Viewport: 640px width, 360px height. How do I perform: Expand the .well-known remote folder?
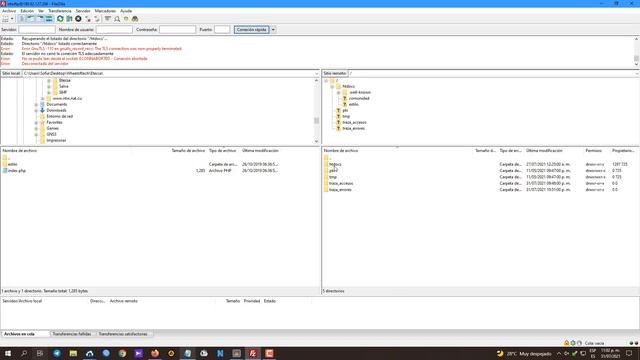pyautogui.click(x=338, y=93)
